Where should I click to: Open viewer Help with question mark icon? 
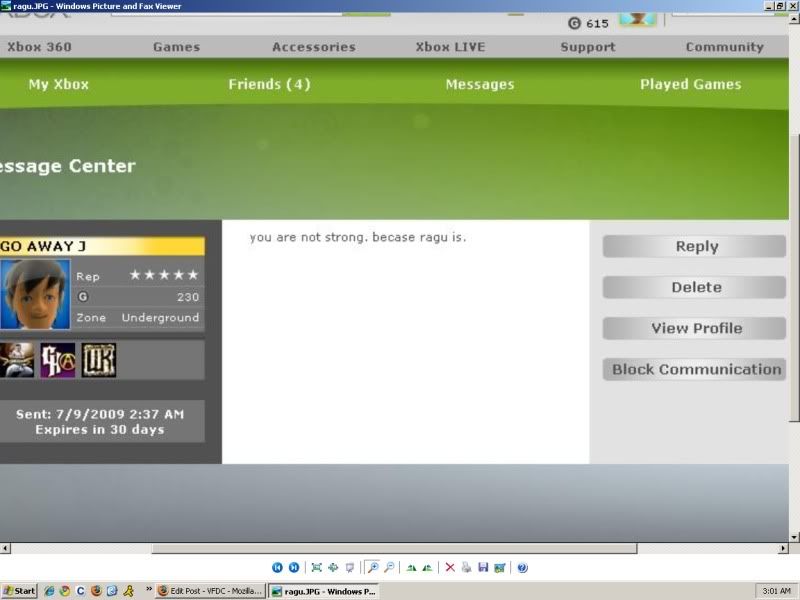point(522,567)
